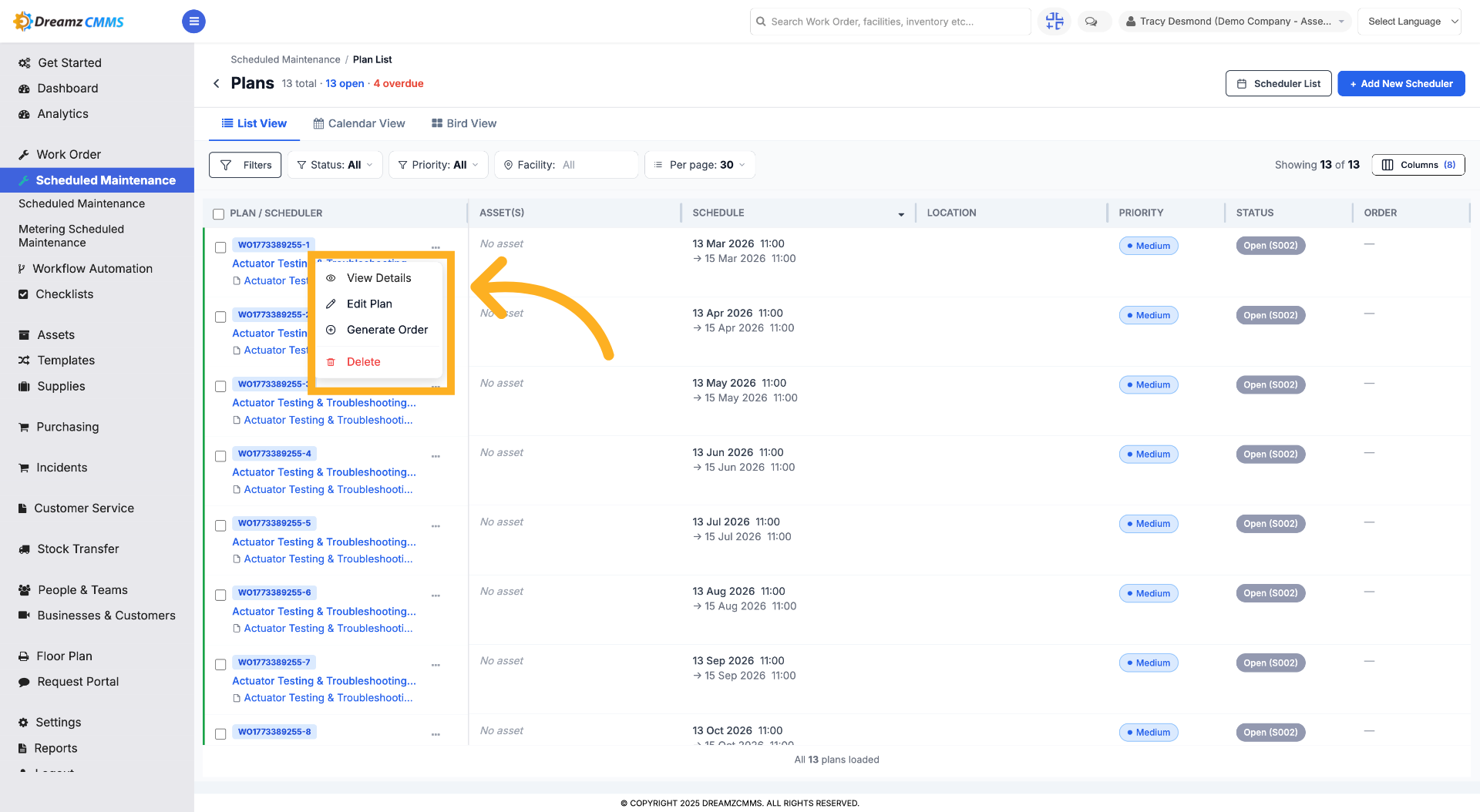Switch to the Bird View tab
1480x812 pixels.
point(464,123)
